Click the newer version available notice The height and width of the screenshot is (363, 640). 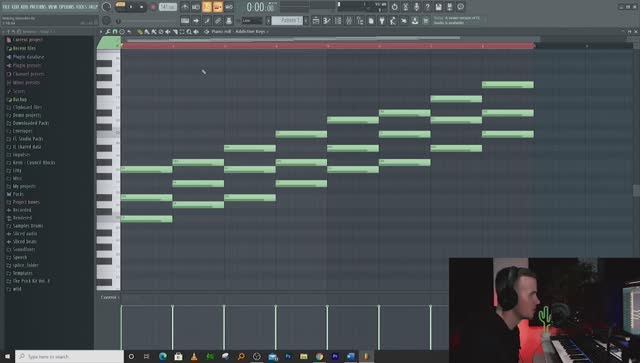click(457, 20)
